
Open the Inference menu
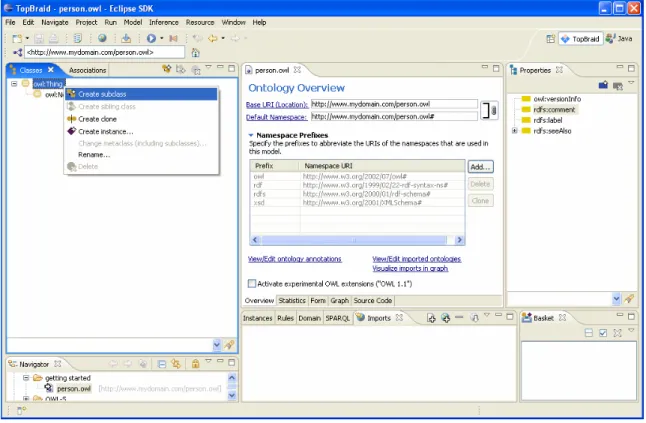pos(164,22)
